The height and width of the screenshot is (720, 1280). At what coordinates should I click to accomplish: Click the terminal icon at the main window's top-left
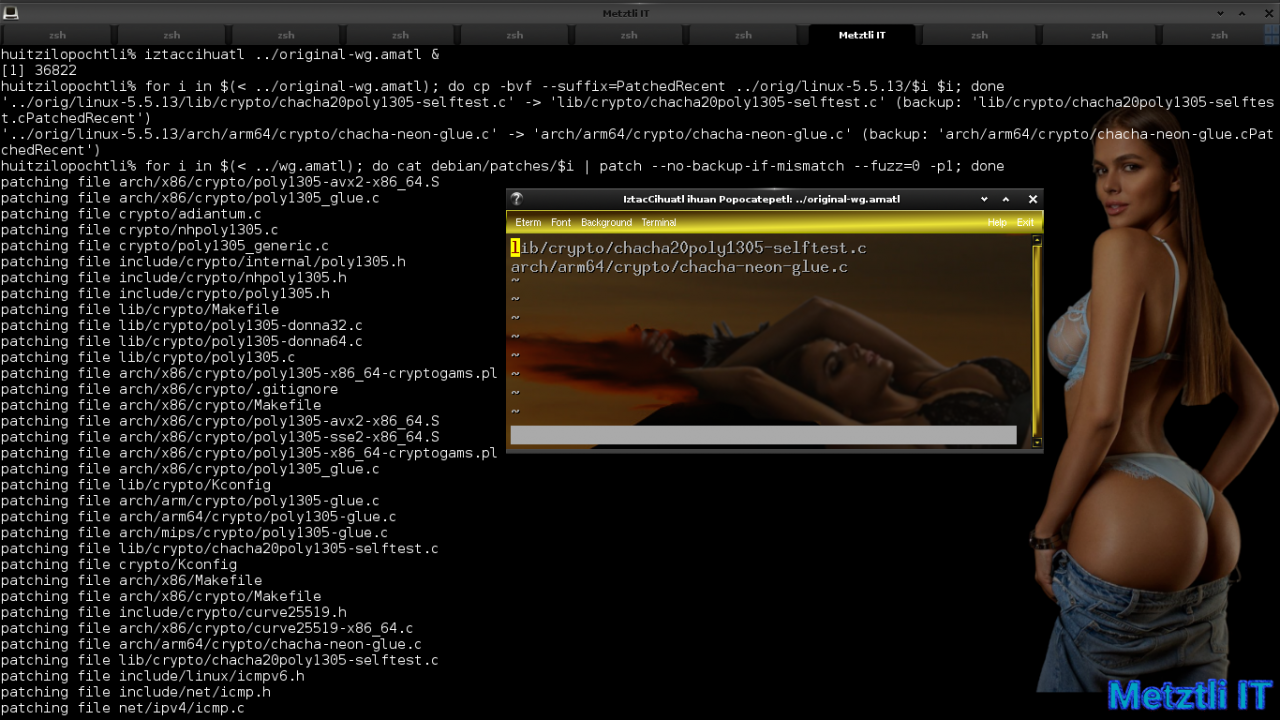click(9, 13)
